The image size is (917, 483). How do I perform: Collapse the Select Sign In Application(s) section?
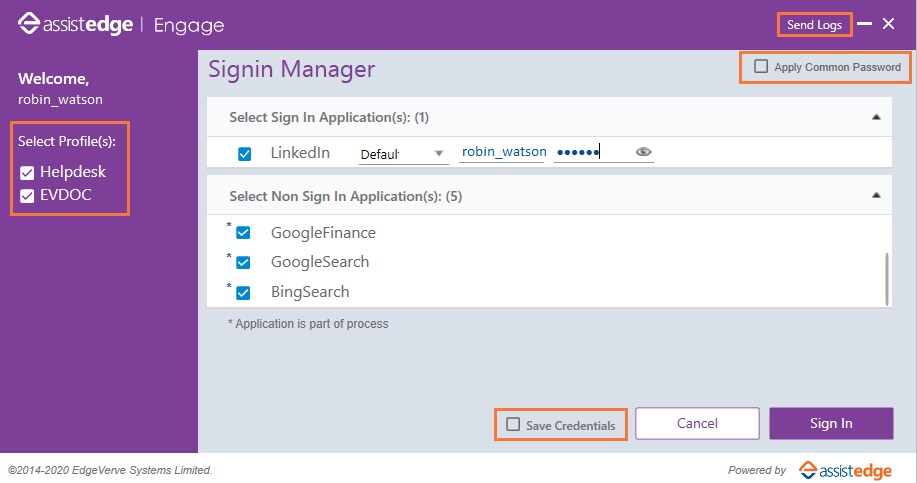pyautogui.click(x=876, y=117)
